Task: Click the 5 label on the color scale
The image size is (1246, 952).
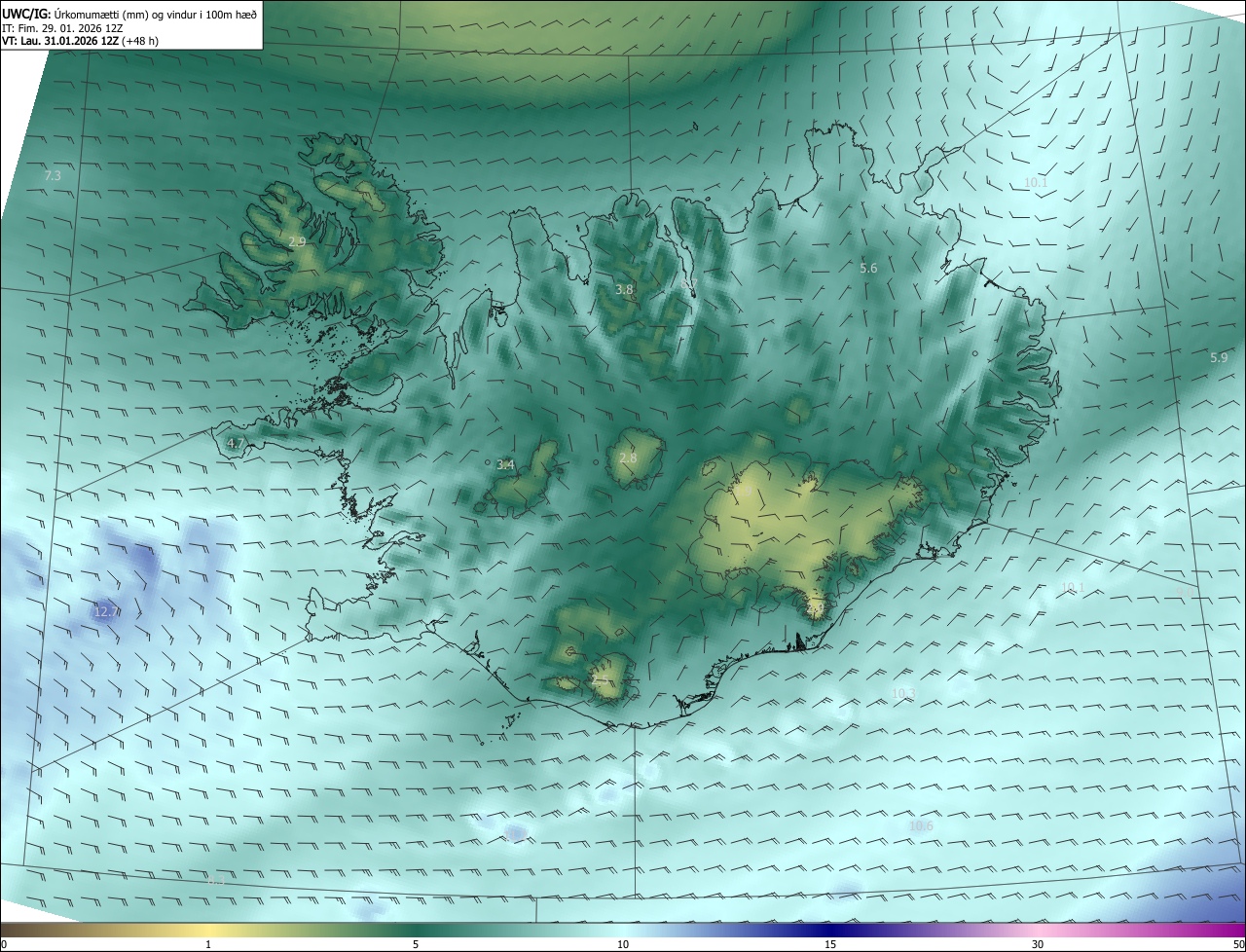Action: 416,944
